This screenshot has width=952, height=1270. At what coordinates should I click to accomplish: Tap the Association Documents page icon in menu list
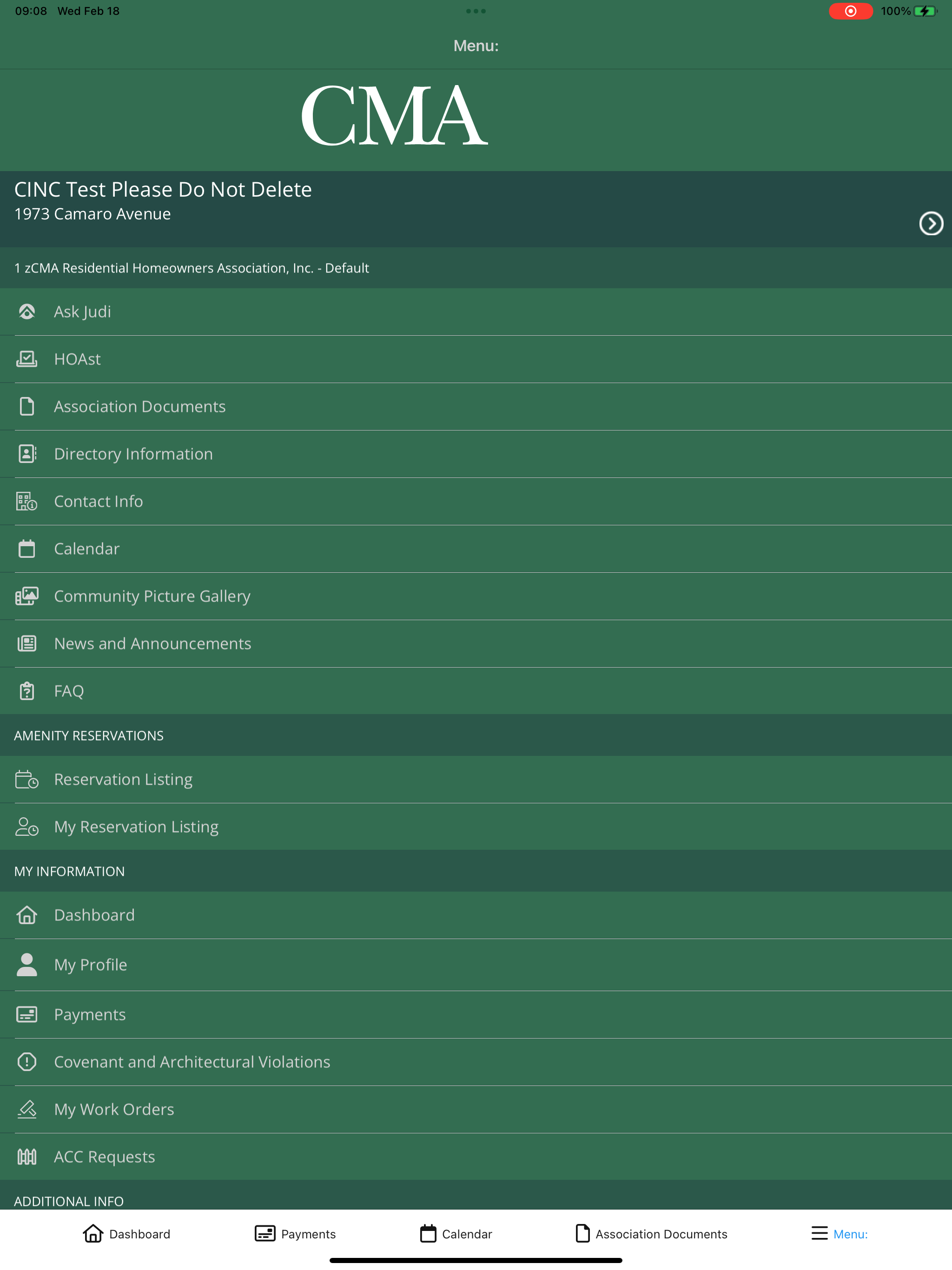(27, 406)
